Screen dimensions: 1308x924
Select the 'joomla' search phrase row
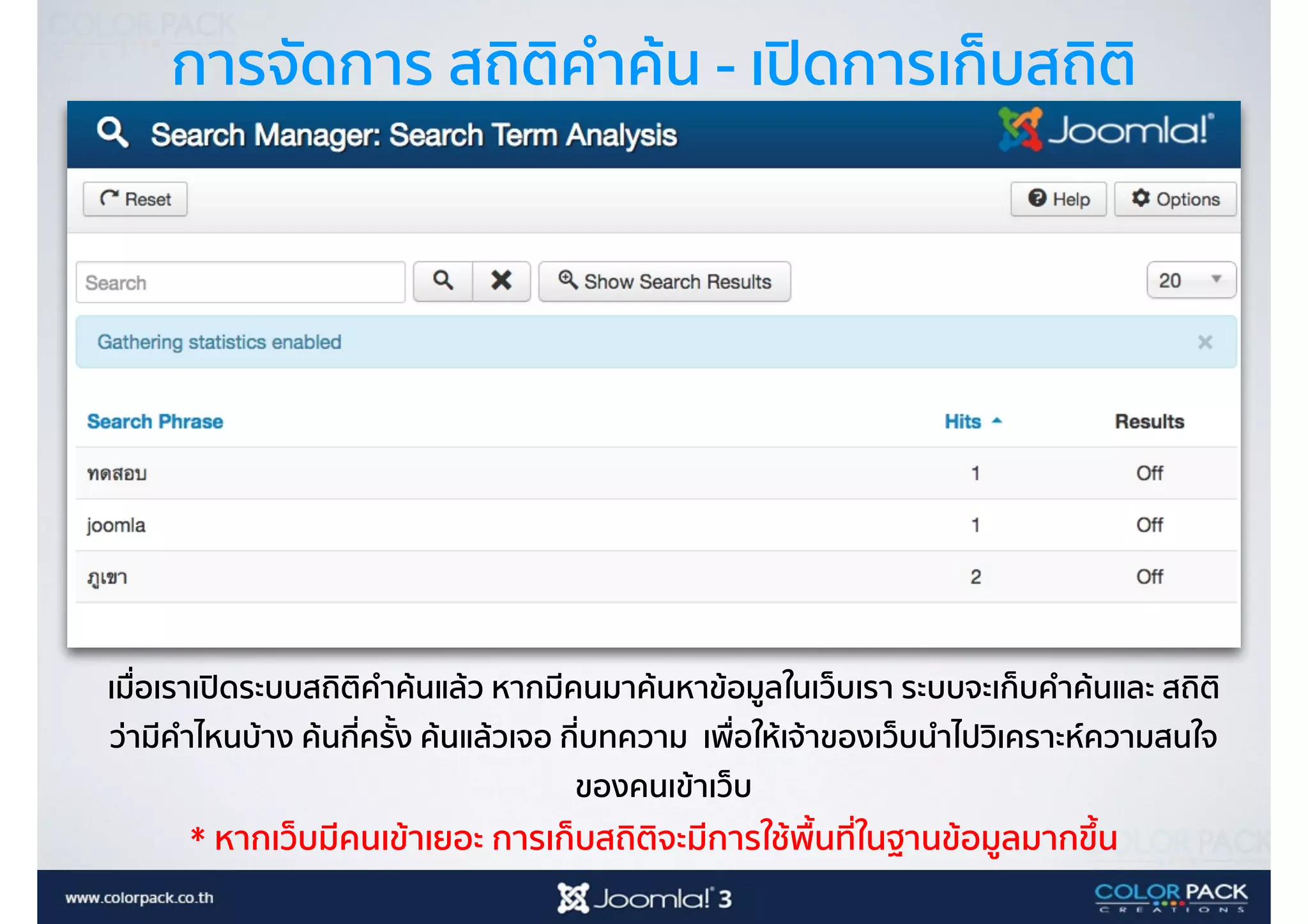click(656, 525)
